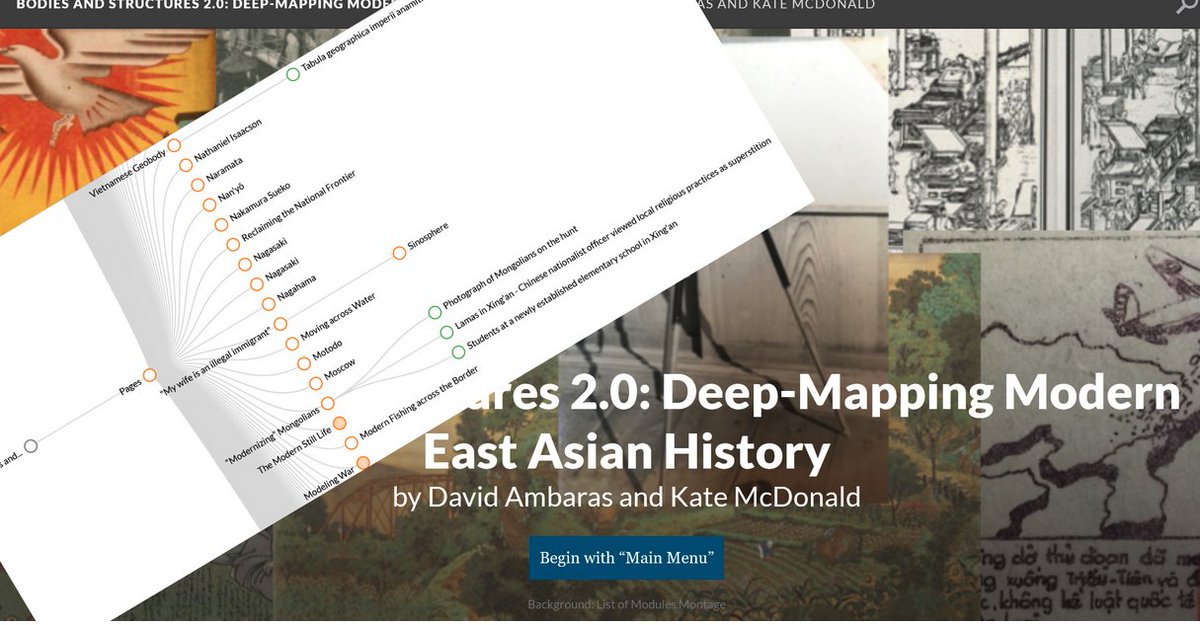Select the Moving across Water node circle

tap(292, 343)
